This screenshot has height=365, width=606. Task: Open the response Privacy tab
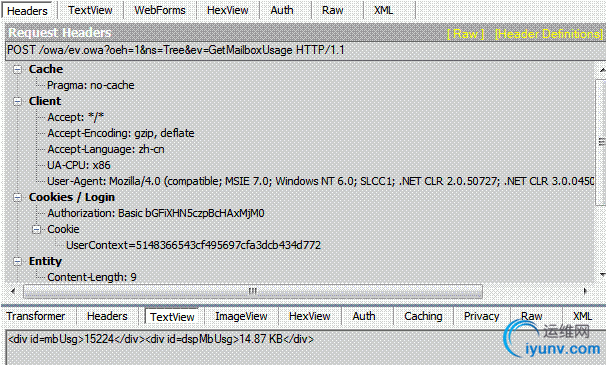(482, 316)
